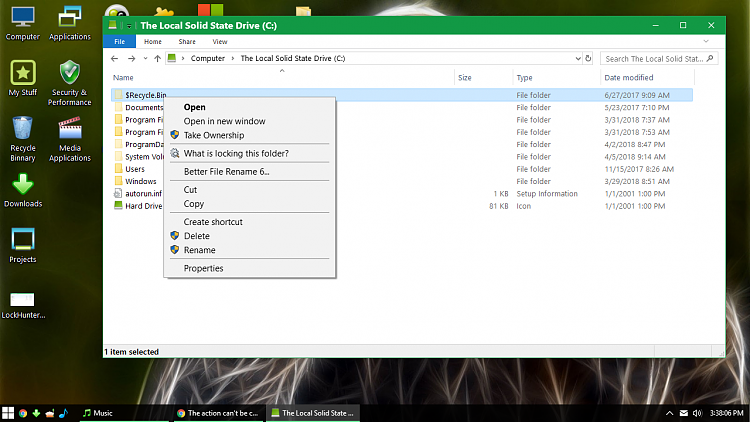
Task: Open the LockHunter desktop shortcut
Action: tap(22, 305)
